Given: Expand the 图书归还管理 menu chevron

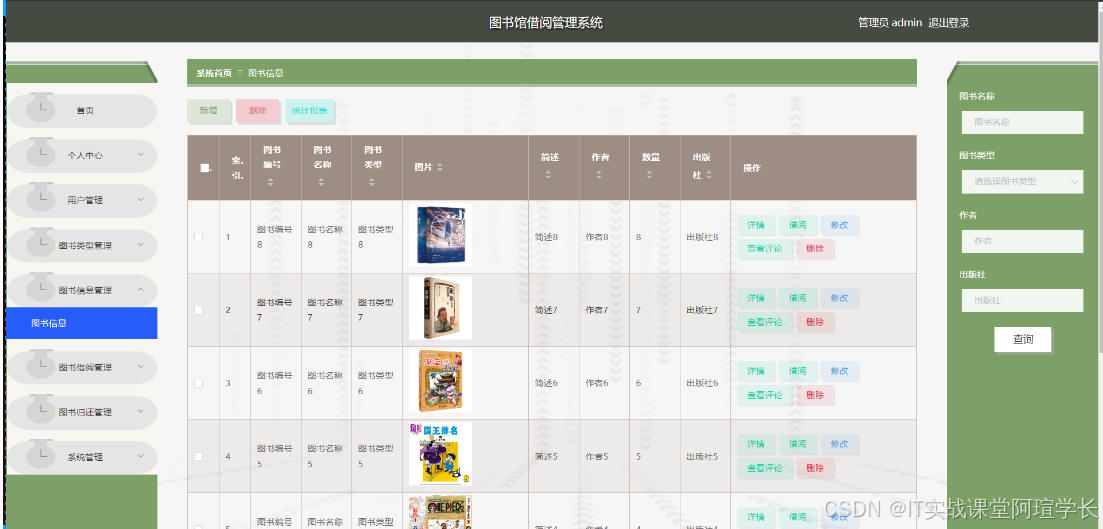Looking at the screenshot, I should point(141,411).
